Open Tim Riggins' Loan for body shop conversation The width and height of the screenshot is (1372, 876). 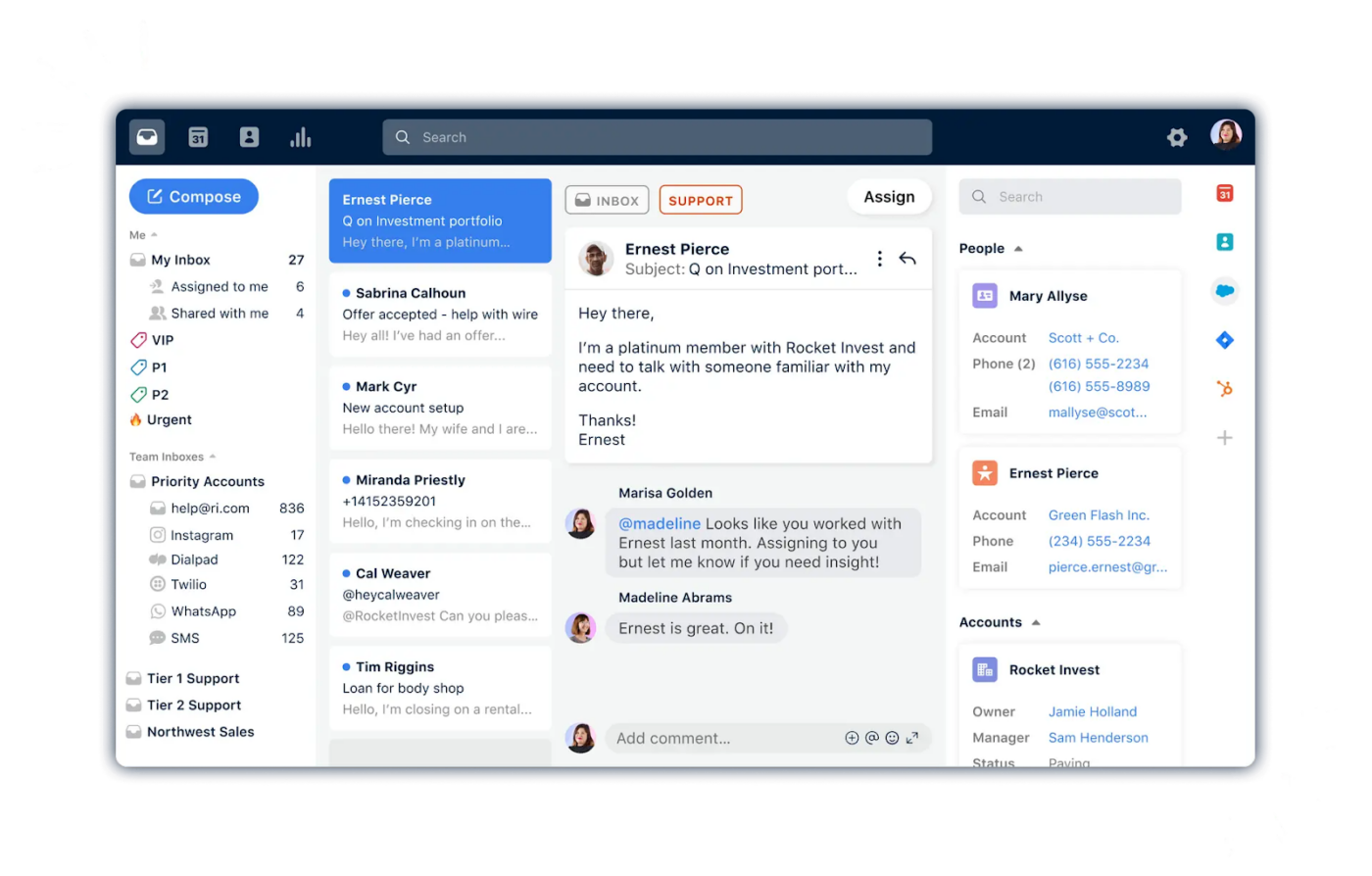[440, 688]
